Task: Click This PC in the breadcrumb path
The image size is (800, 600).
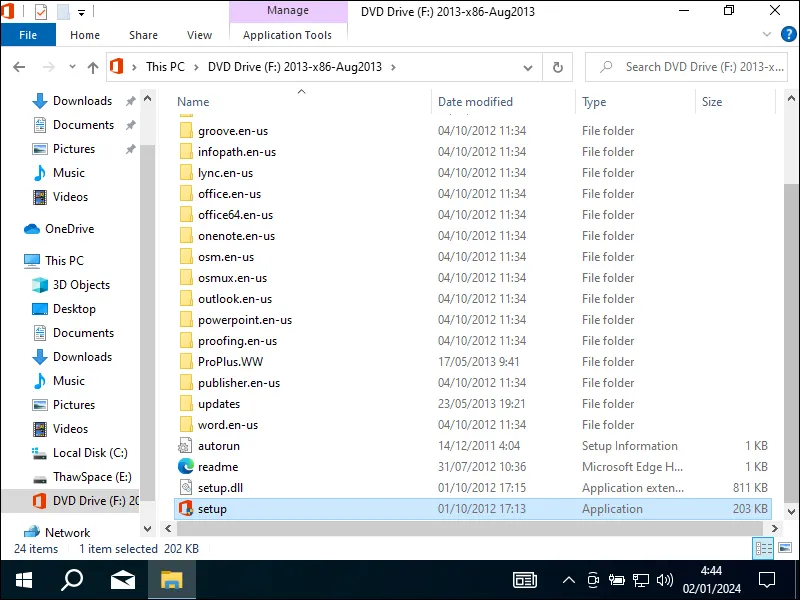Action: (164, 67)
